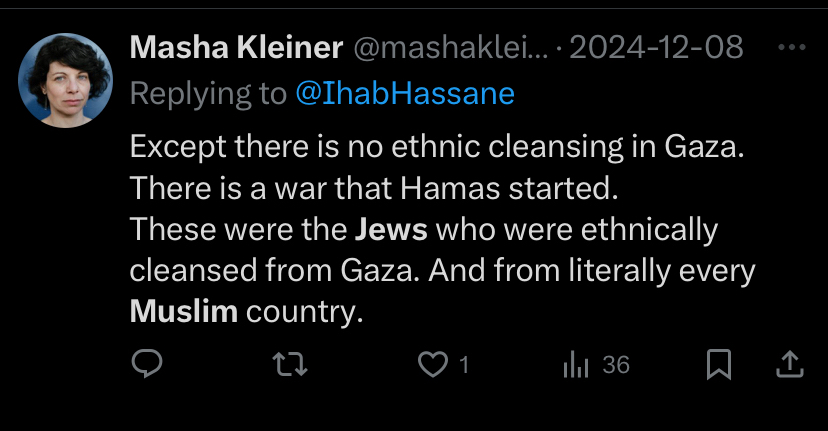Click the "Replying to" label text
The image size is (828, 431).
click(208, 94)
